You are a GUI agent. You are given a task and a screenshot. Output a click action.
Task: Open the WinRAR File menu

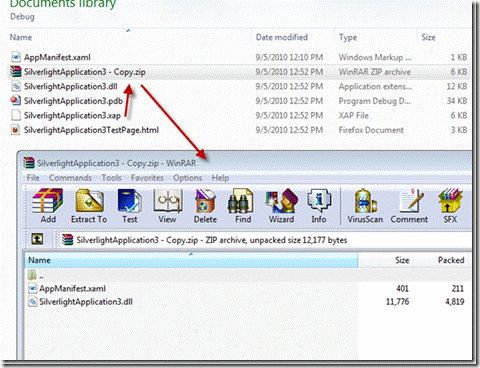pyautogui.click(x=33, y=178)
